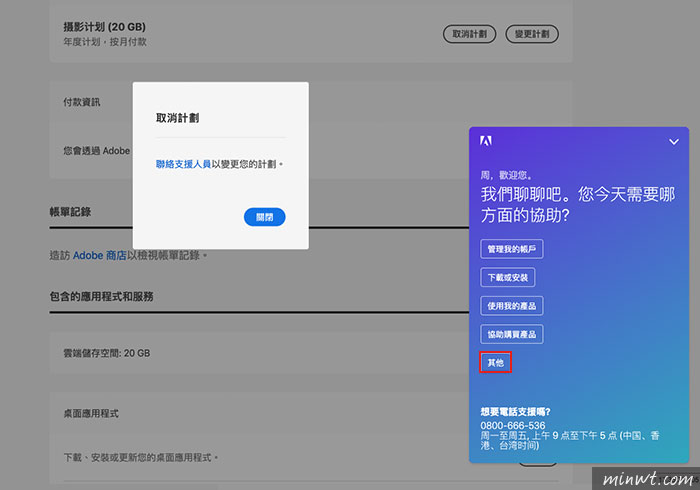Click the 包含的應用程式和服務 heading

pos(101,296)
